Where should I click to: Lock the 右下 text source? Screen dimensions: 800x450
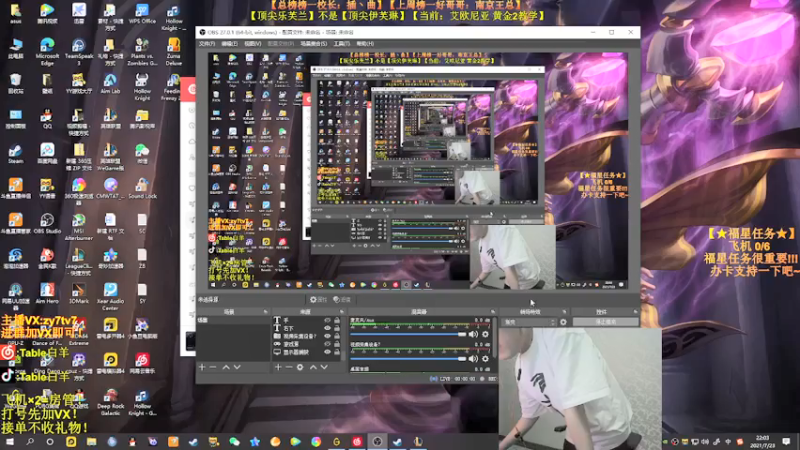pos(337,328)
